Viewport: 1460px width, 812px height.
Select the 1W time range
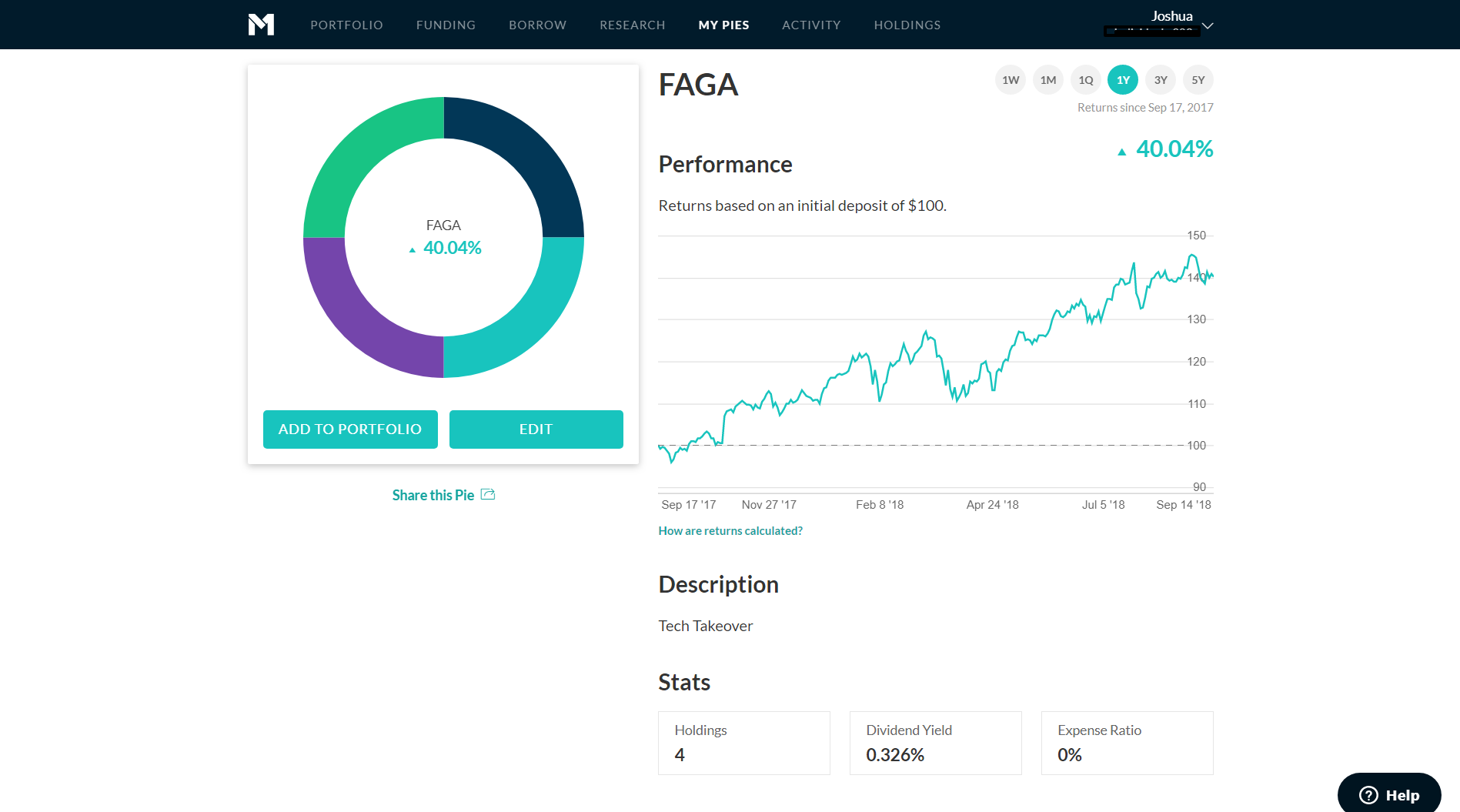1011,80
